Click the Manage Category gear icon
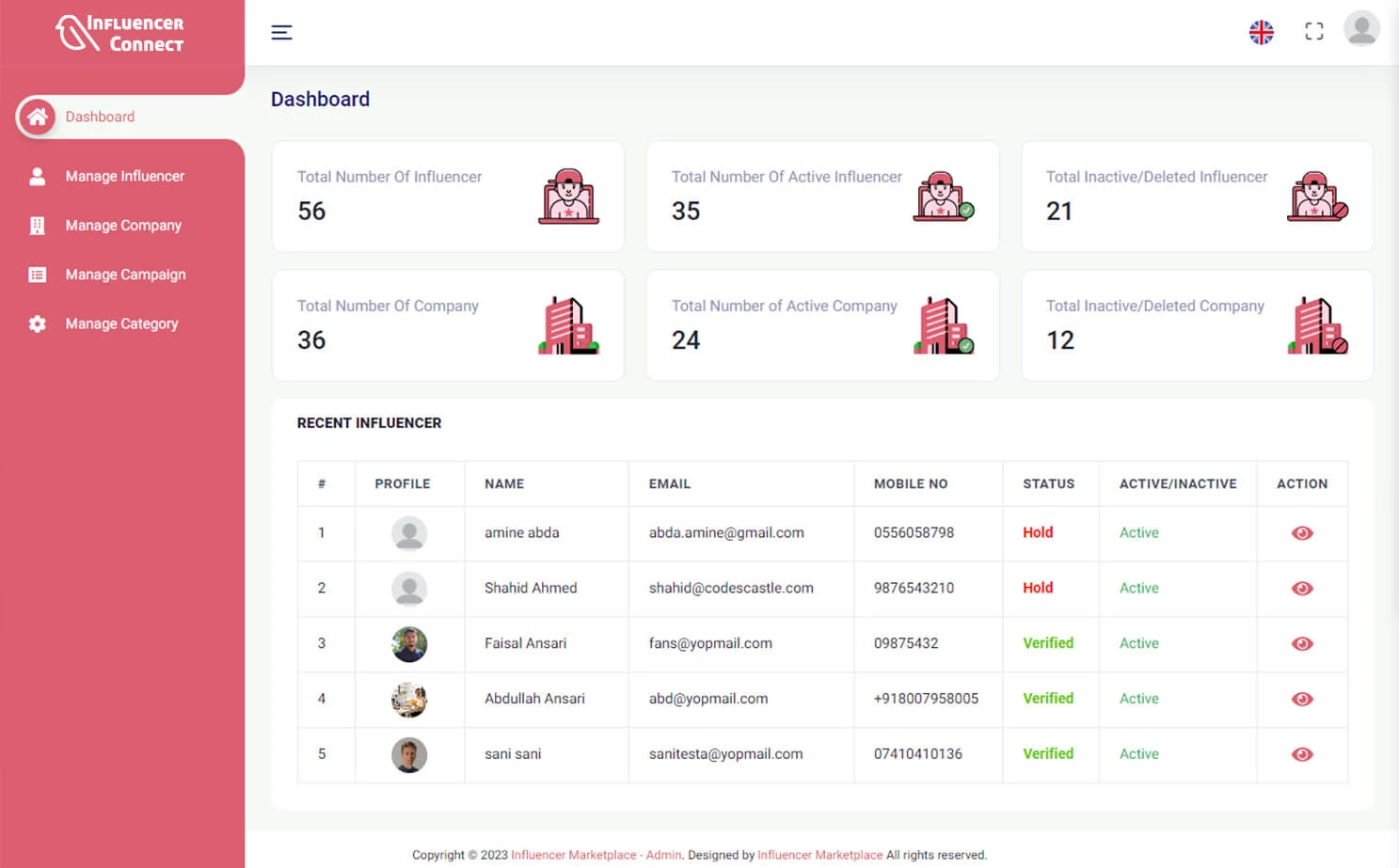1399x868 pixels. 37,324
